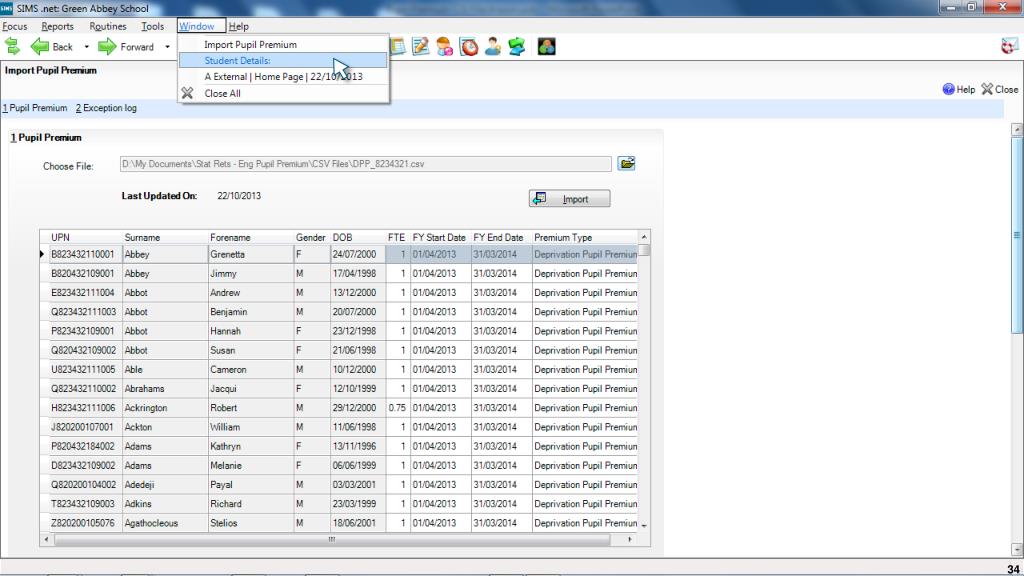The image size is (1024, 576).
Task: Sort by the Forename column header
Action: tap(251, 237)
